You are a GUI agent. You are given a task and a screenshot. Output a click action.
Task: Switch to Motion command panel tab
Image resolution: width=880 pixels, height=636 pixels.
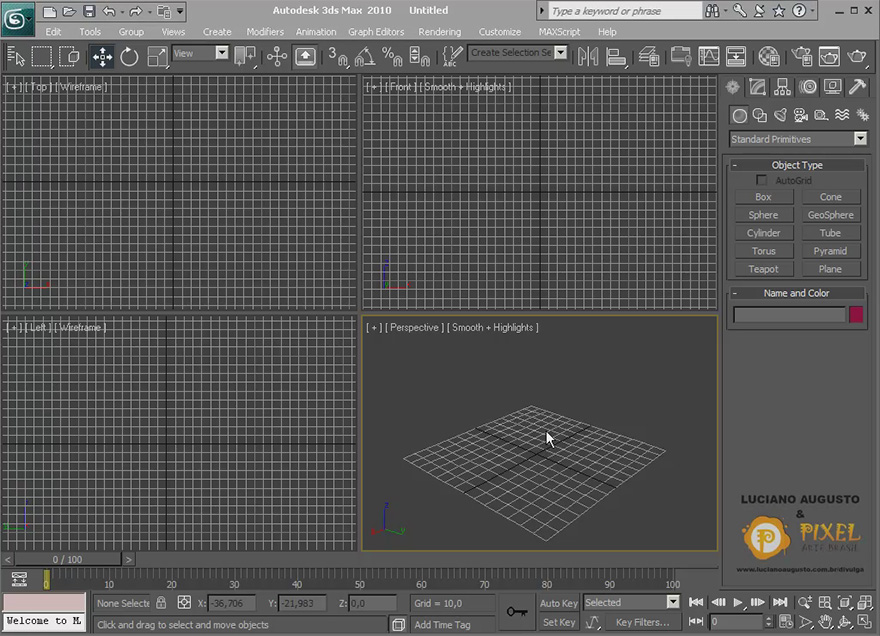pos(808,86)
